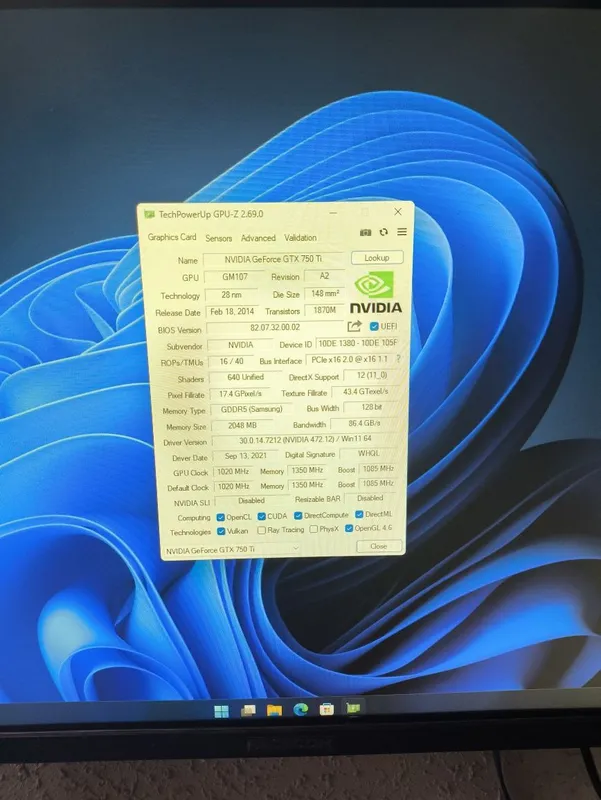This screenshot has height=800, width=601.
Task: Click the Device ID value 10DE 1380
Action: (357, 343)
